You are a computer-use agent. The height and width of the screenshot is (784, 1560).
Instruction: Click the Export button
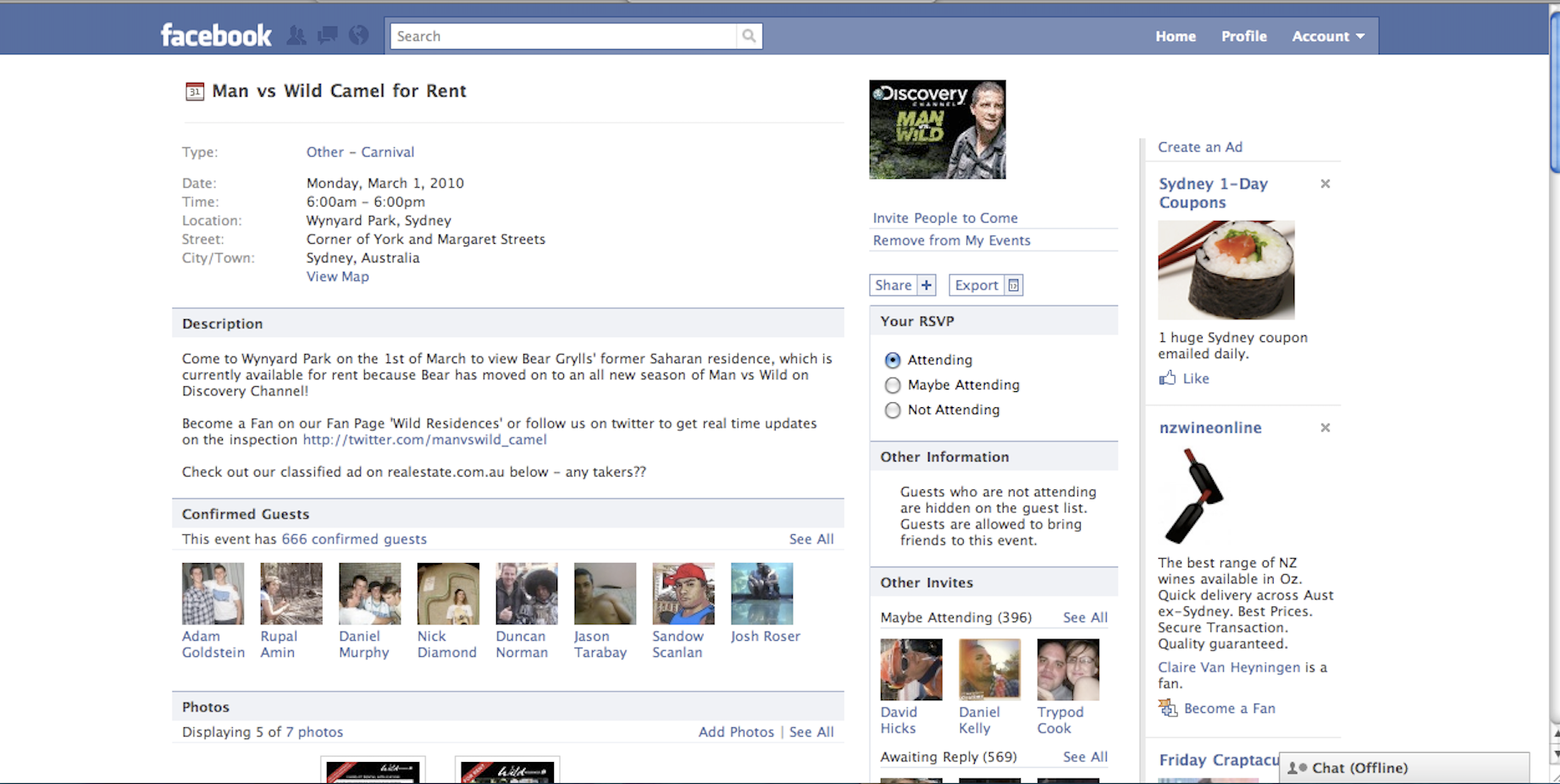coord(986,285)
